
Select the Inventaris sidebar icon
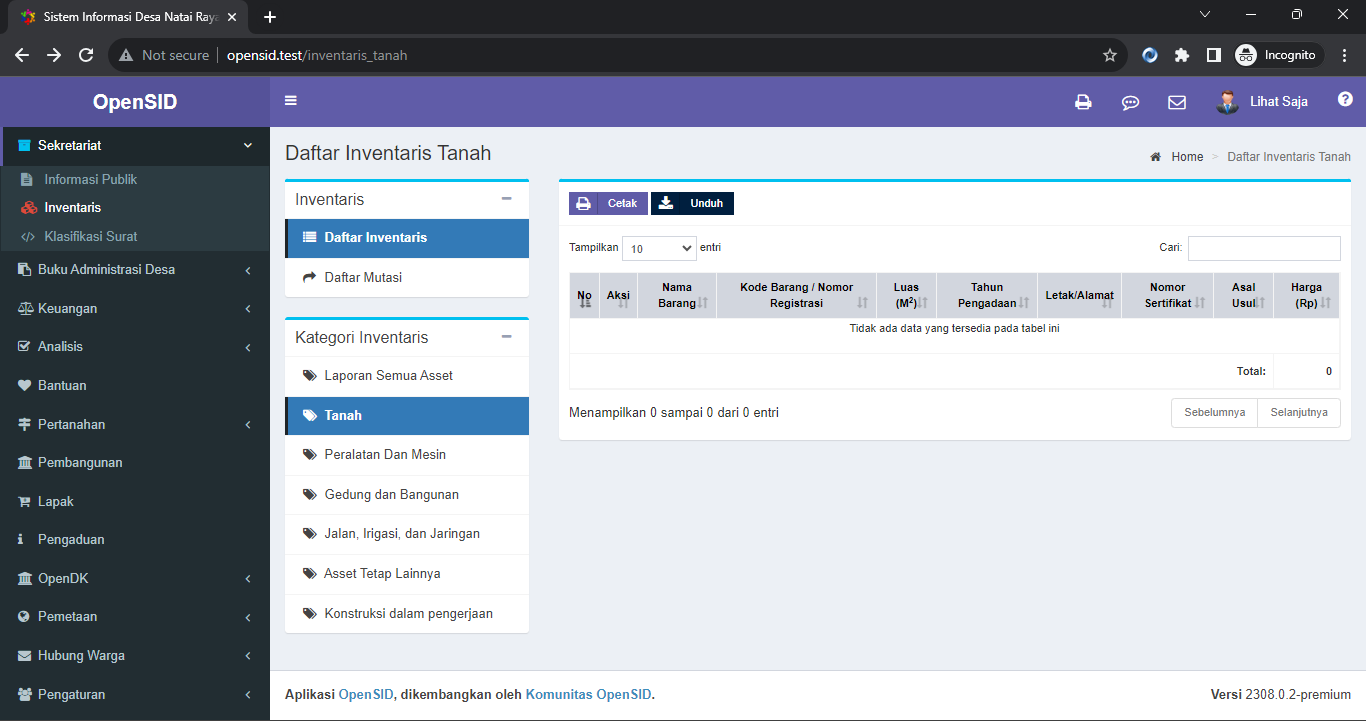point(31,207)
